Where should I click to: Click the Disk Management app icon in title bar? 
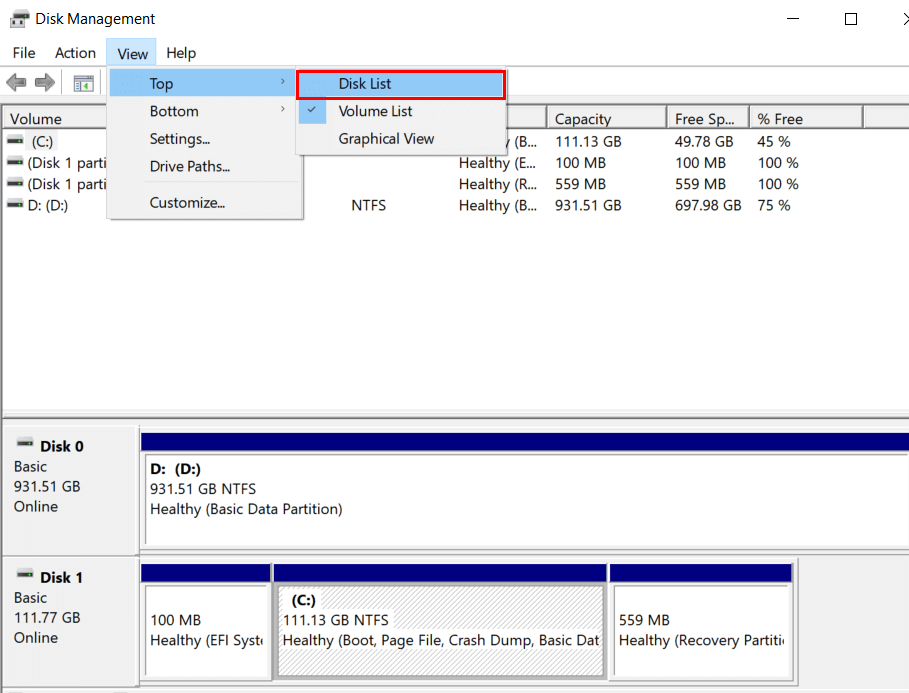[x=18, y=19]
